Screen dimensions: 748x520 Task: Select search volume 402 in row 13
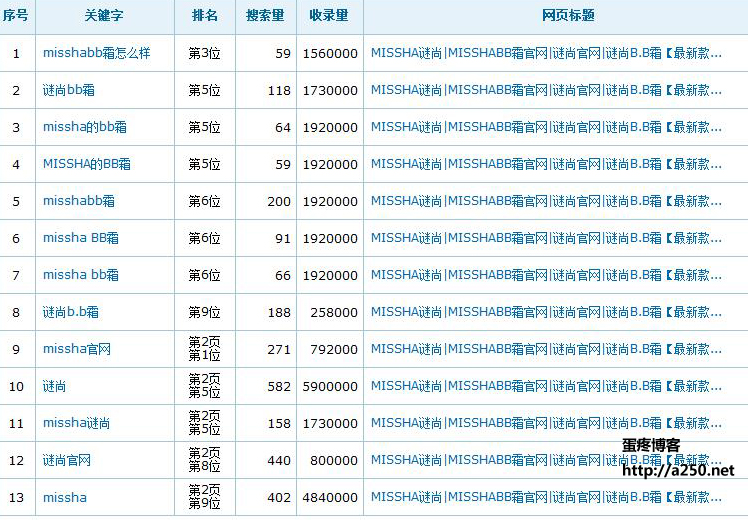pos(279,498)
